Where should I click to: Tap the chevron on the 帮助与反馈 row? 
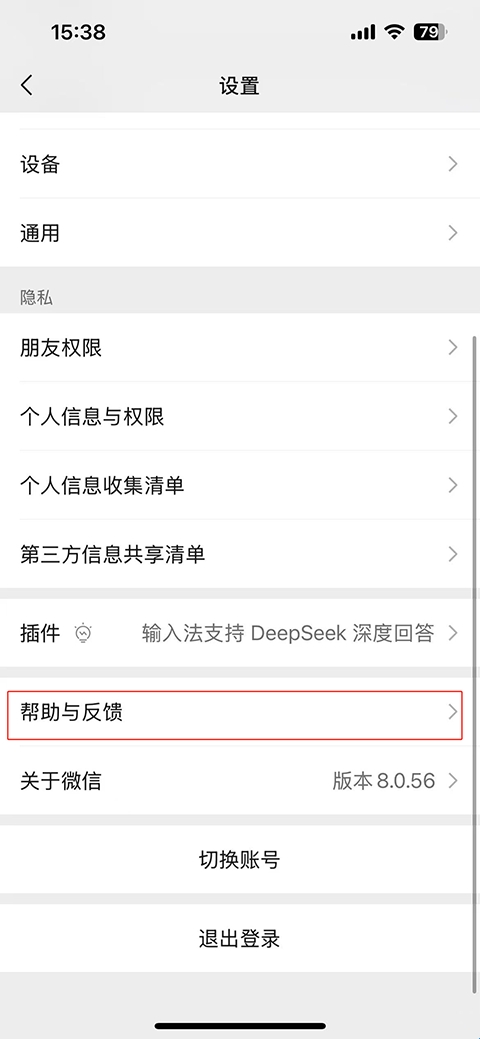pyautogui.click(x=453, y=712)
